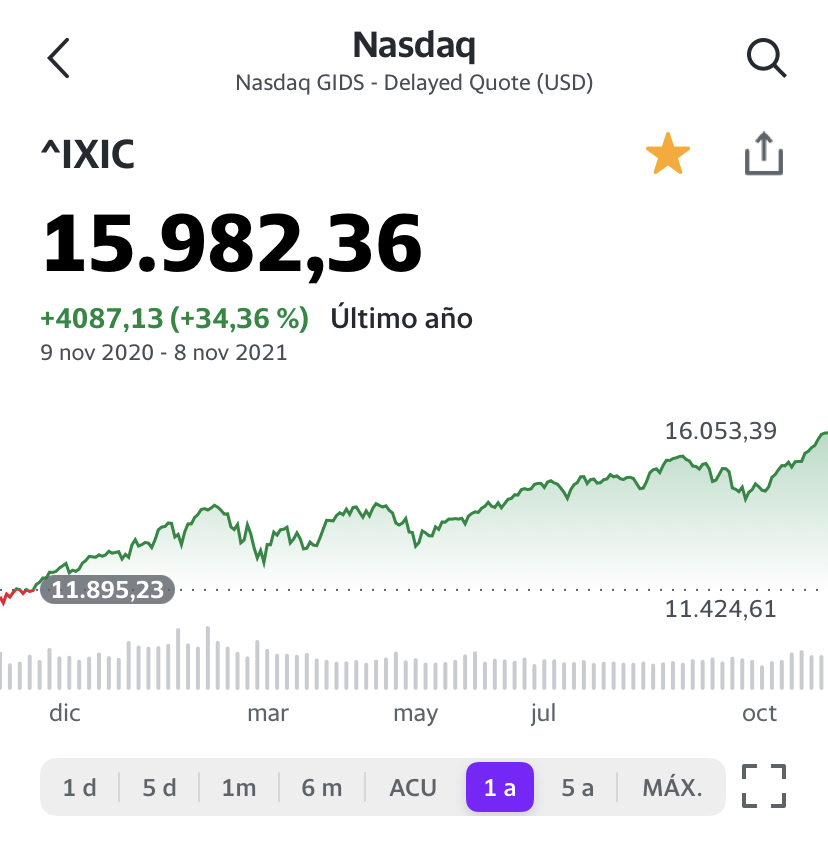Select the 5 d range tab
The height and width of the screenshot is (851, 828).
160,788
